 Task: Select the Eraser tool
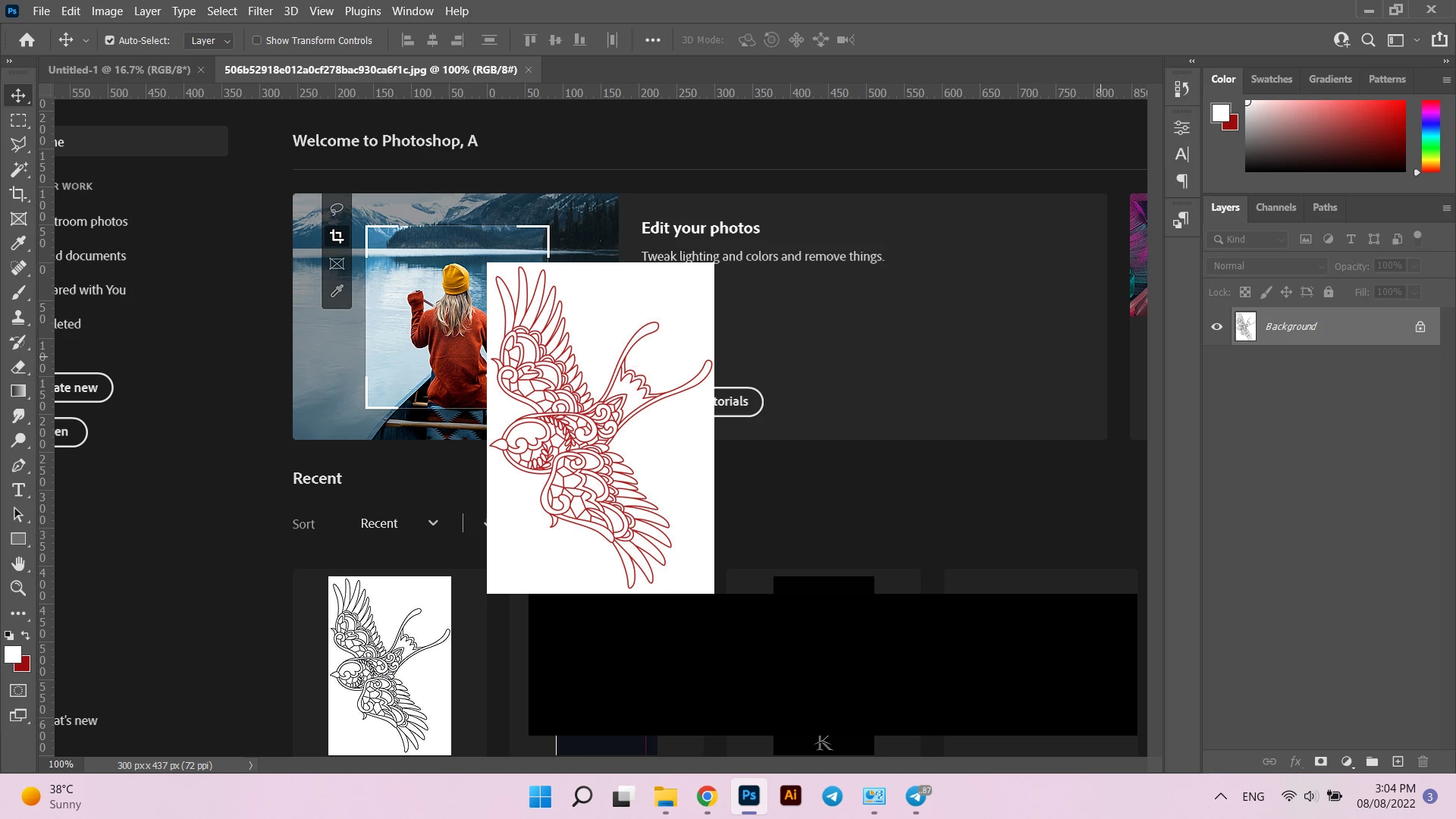(18, 367)
